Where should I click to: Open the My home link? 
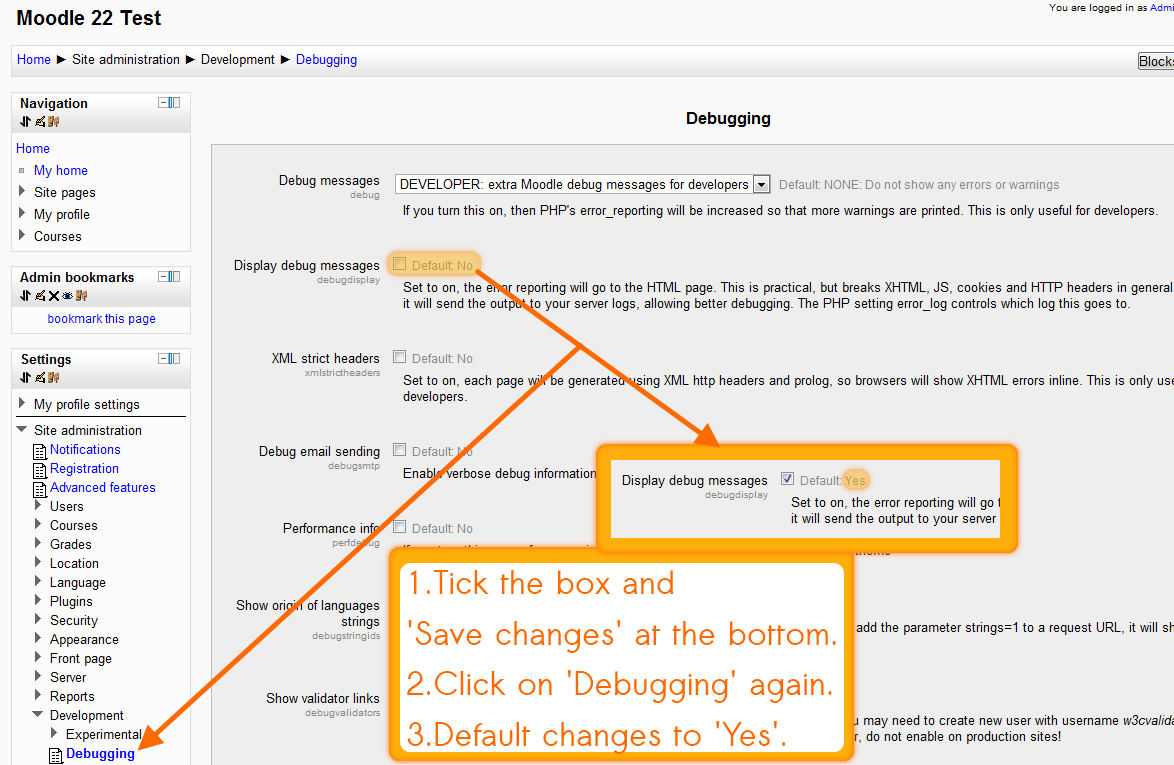[61, 170]
